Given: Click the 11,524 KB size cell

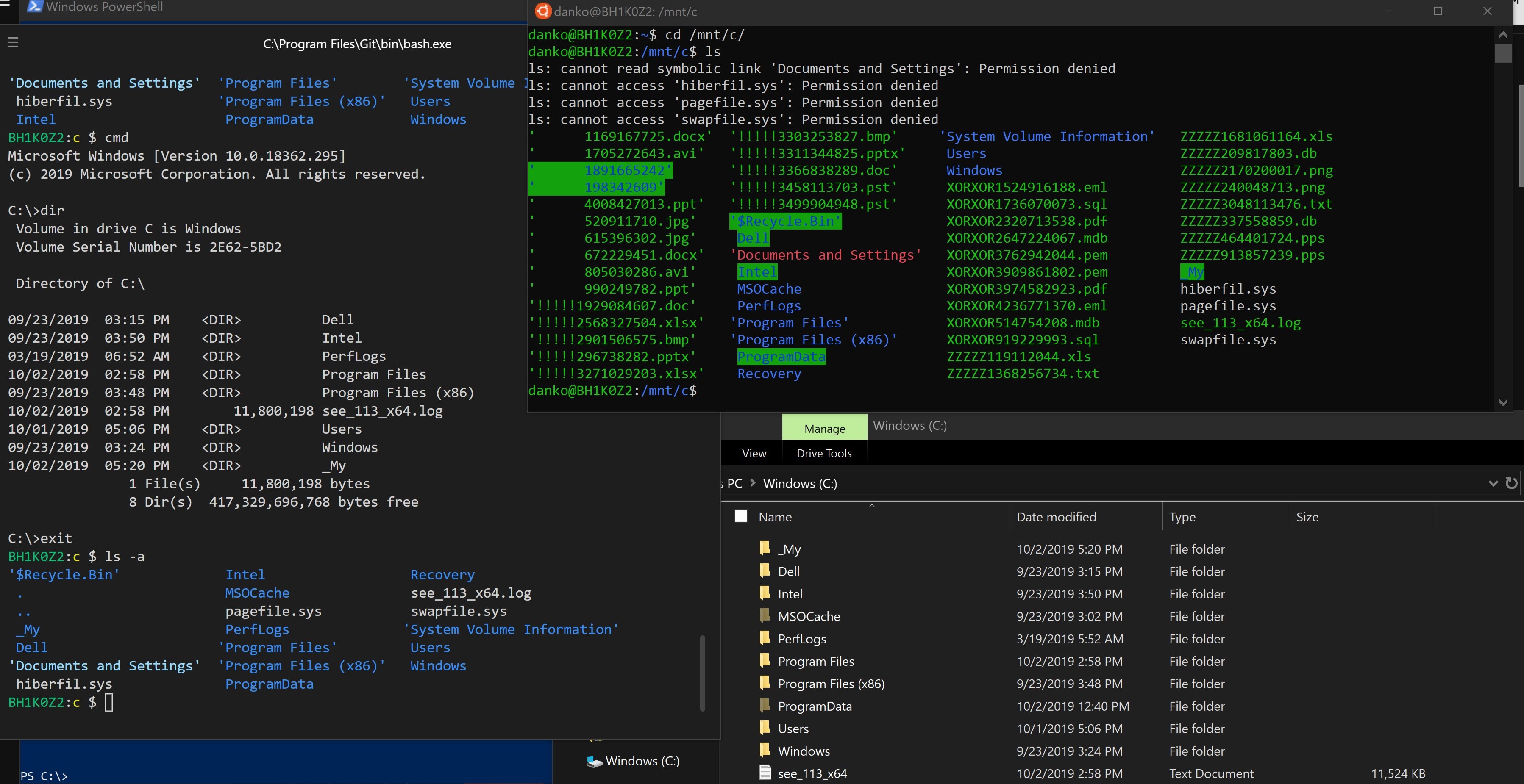Looking at the screenshot, I should click(1398, 774).
